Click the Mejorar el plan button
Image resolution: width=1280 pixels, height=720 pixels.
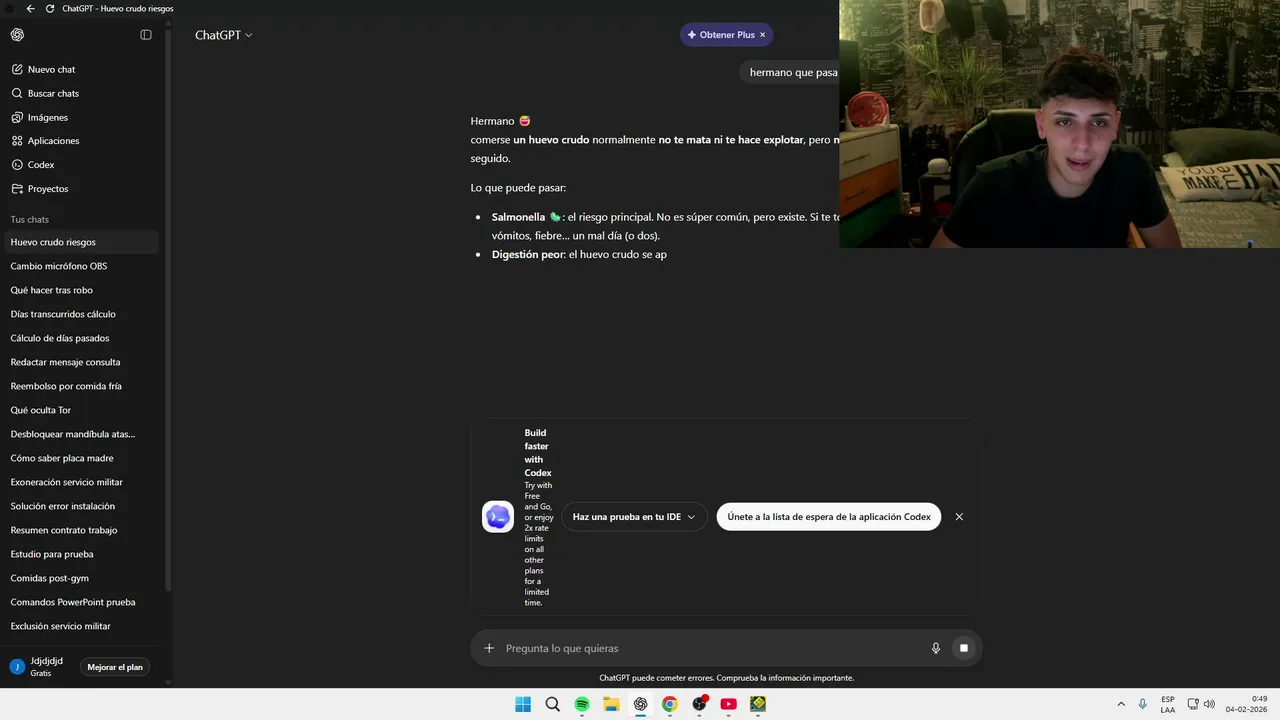point(115,667)
